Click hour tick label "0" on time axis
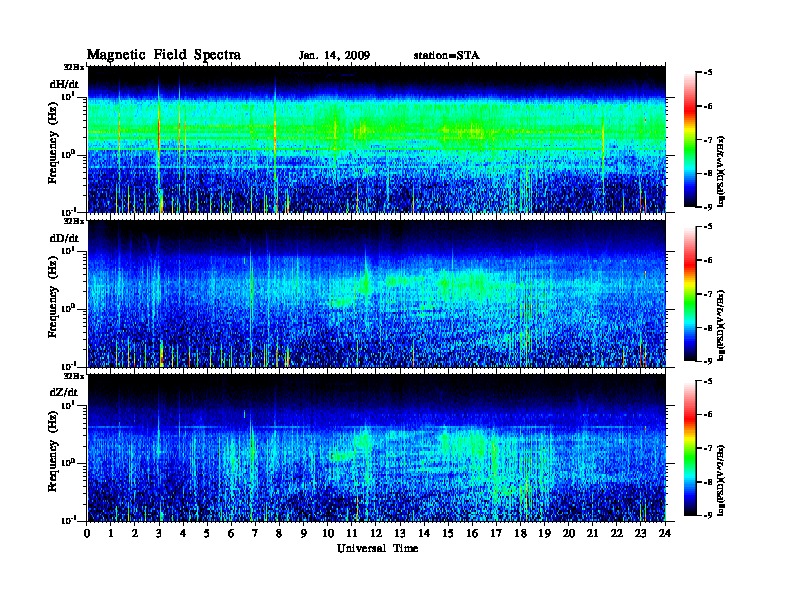Viewport: 792px width, 612px height. click(x=87, y=533)
